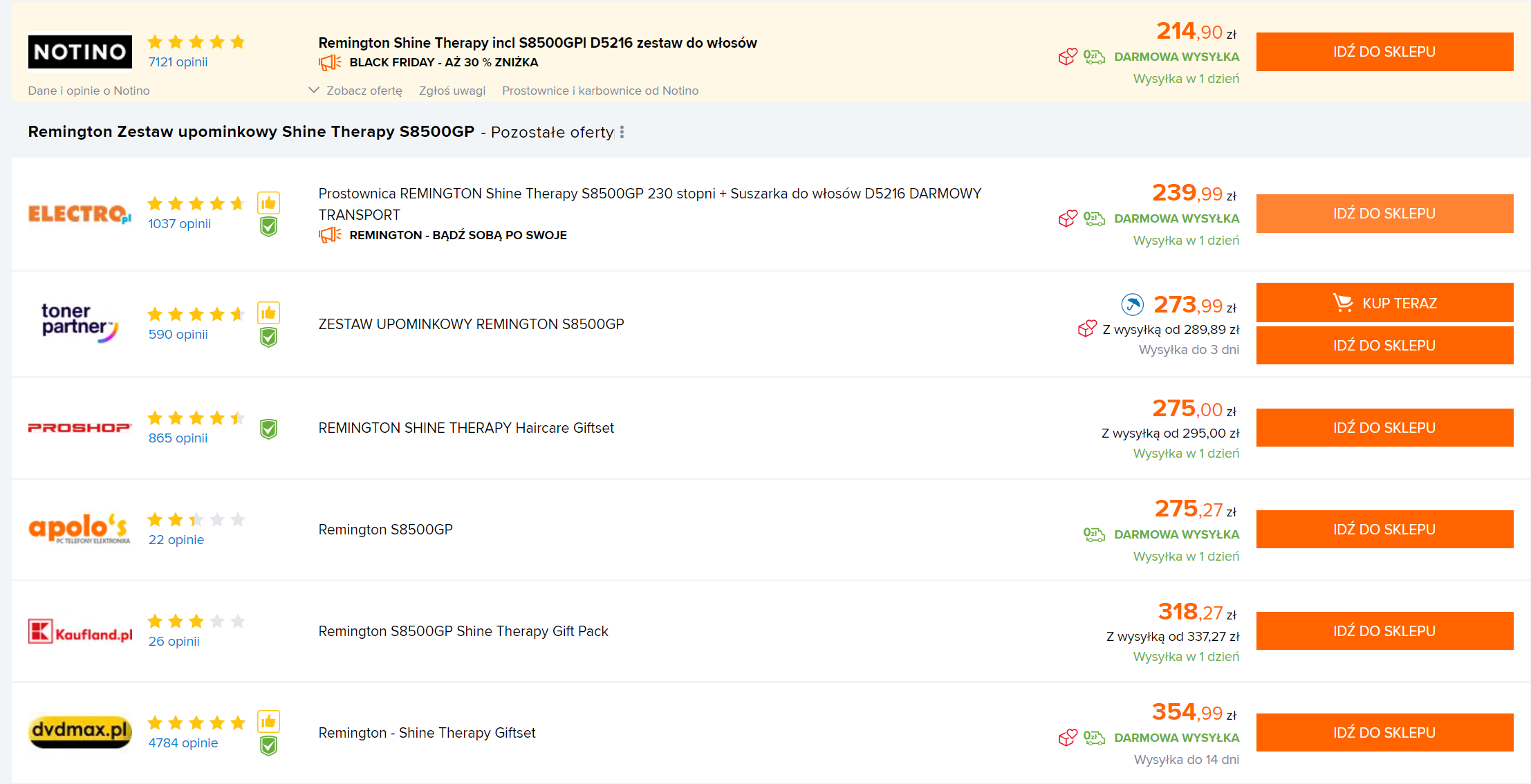Open 4784 opinie for dvdmax.pl
Viewport: 1531px width, 784px height.
tap(183, 743)
